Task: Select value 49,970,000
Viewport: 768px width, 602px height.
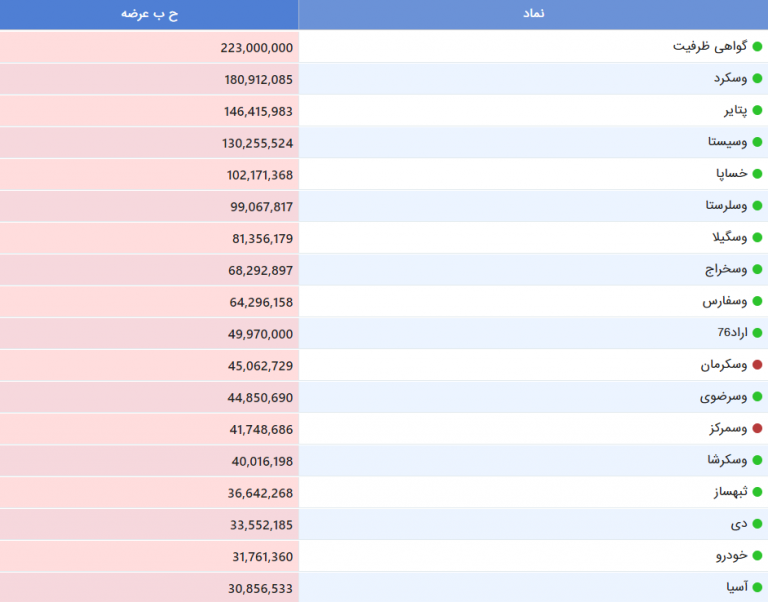Action: coord(261,335)
